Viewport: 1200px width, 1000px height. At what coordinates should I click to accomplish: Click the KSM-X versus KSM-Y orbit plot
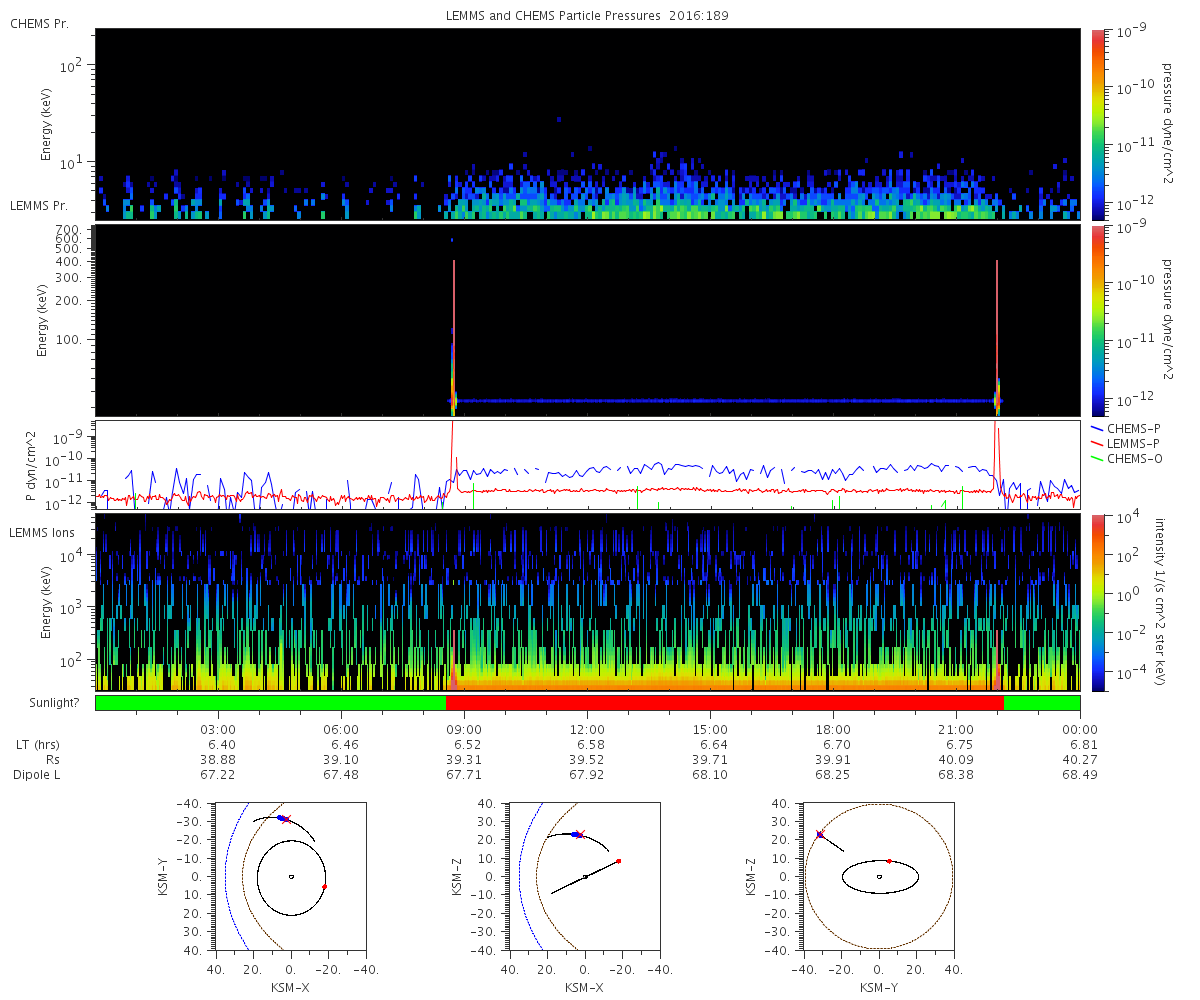point(290,876)
